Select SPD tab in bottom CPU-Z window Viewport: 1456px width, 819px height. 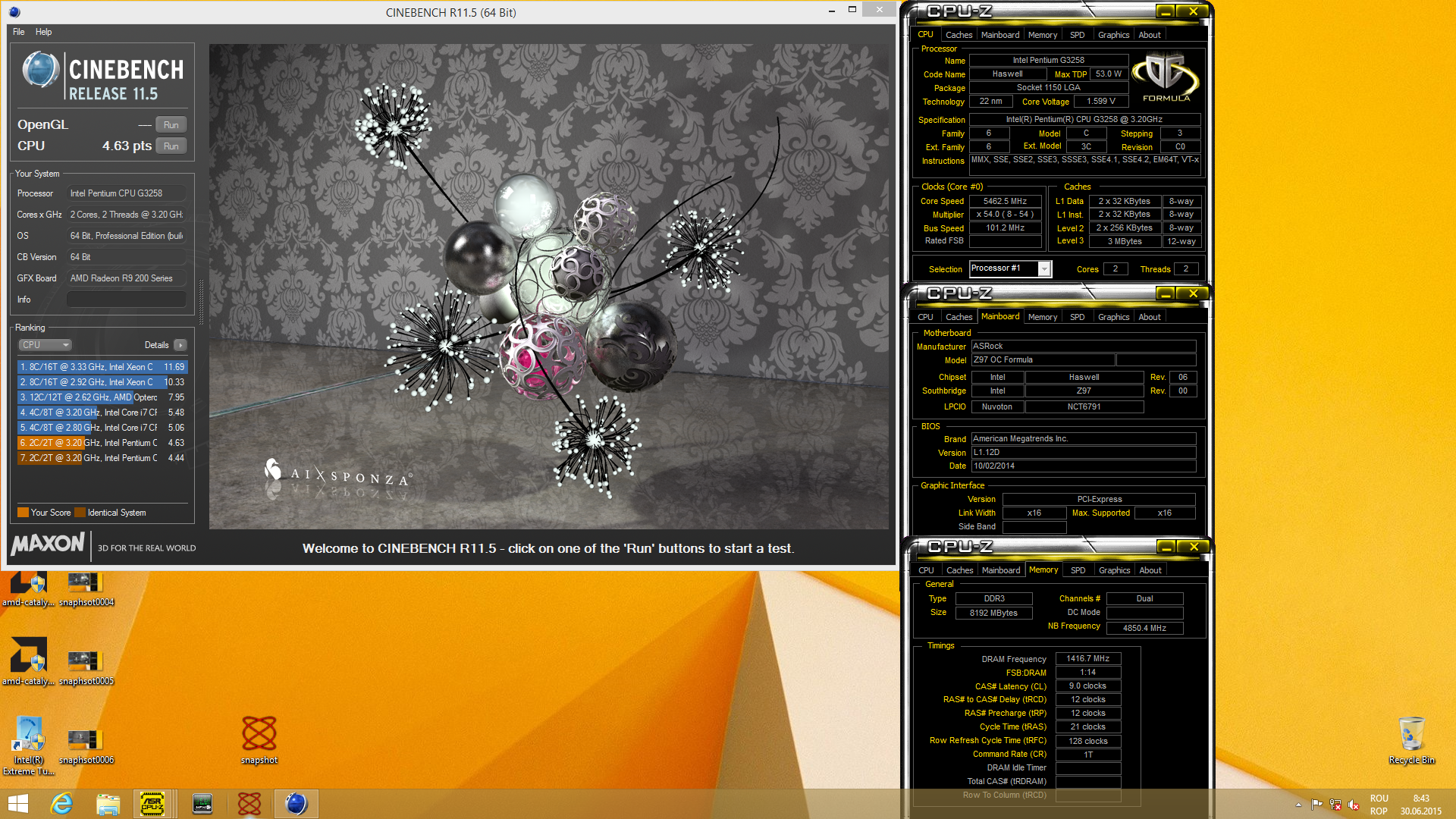point(1078,570)
